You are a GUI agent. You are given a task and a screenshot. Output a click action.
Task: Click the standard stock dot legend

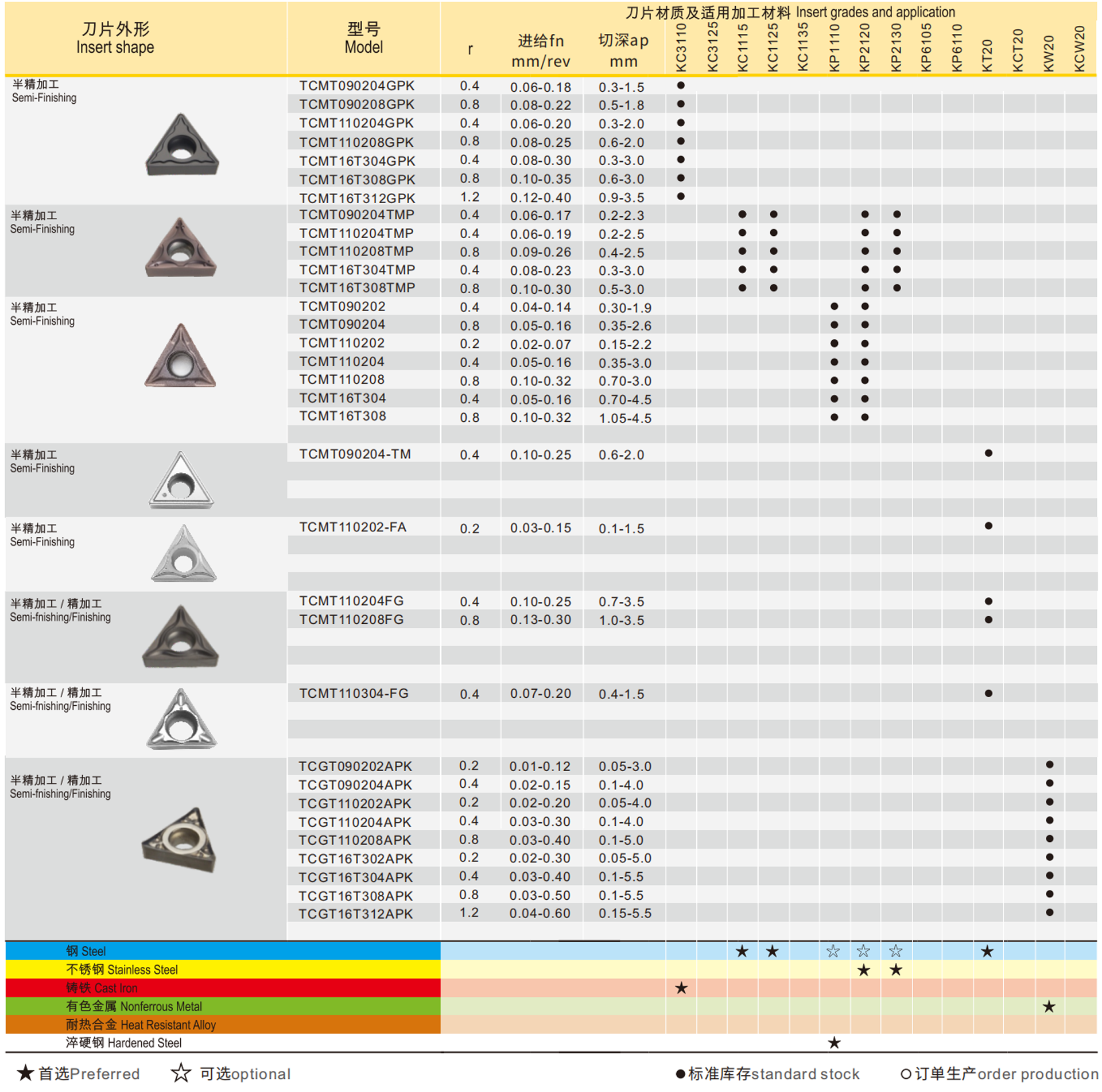coord(681,1074)
